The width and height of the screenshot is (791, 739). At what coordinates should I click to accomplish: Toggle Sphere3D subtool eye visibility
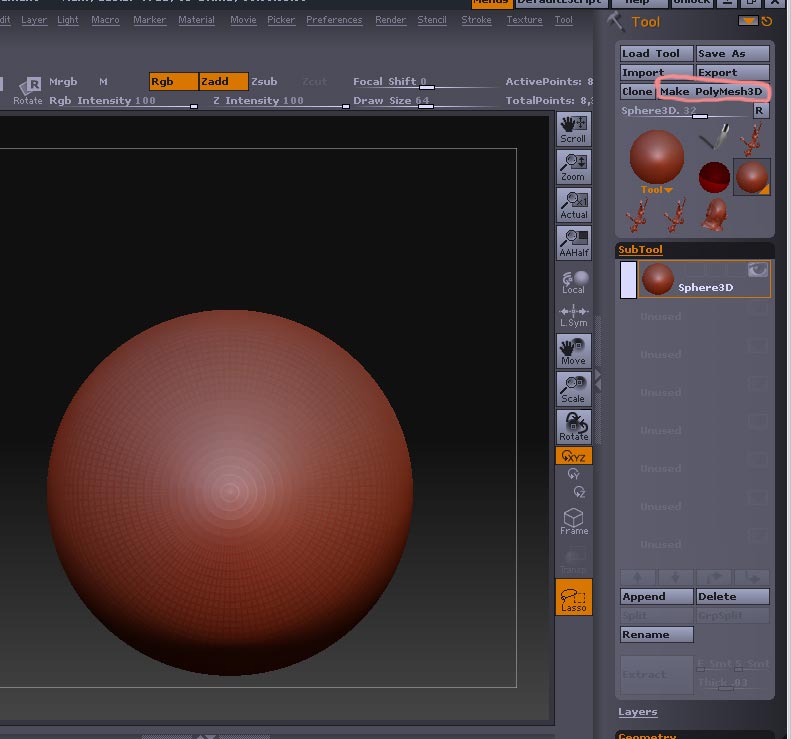(758, 270)
